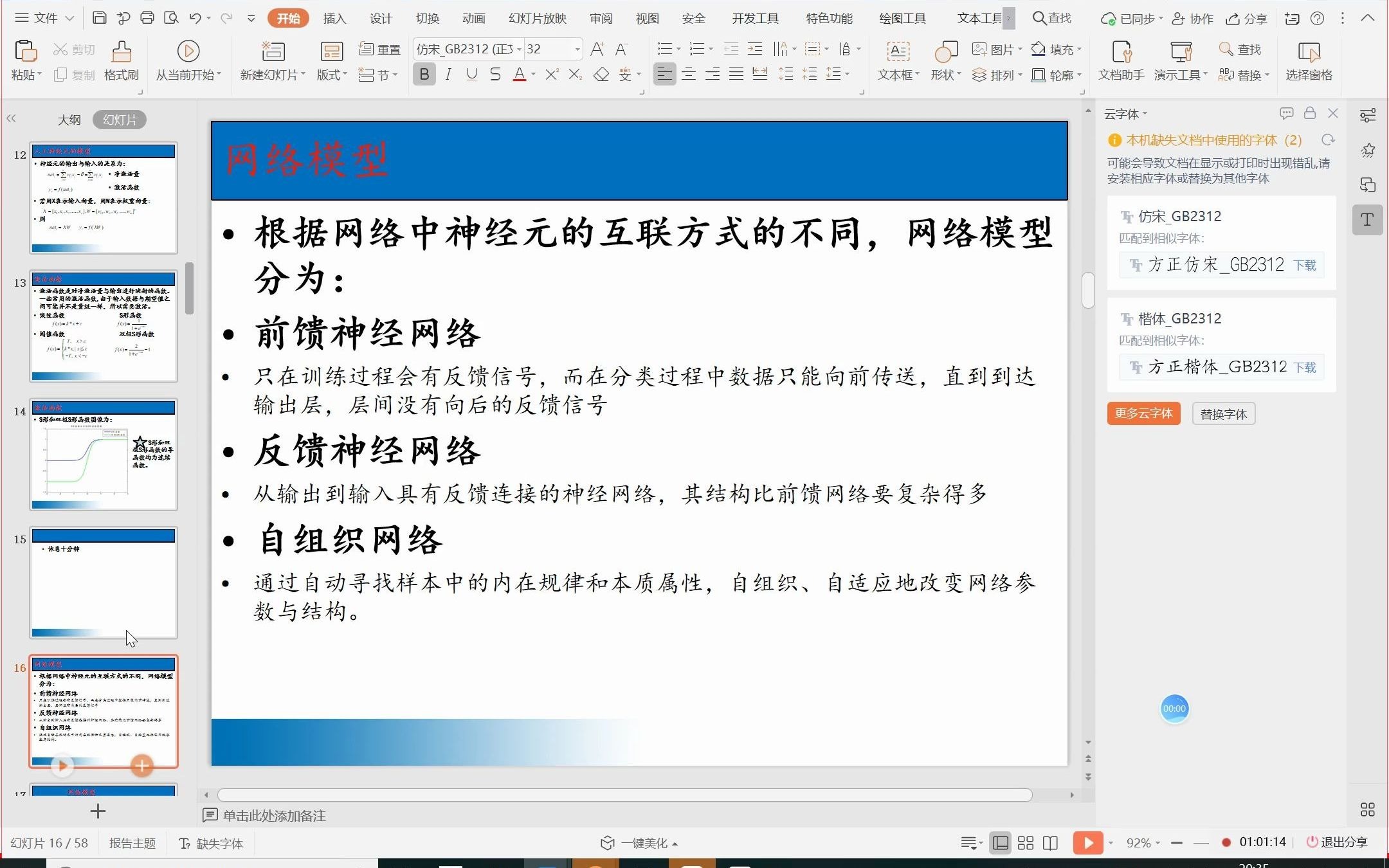This screenshot has height=868, width=1389.
Task: Open the Design (设计) tab
Action: 381,18
